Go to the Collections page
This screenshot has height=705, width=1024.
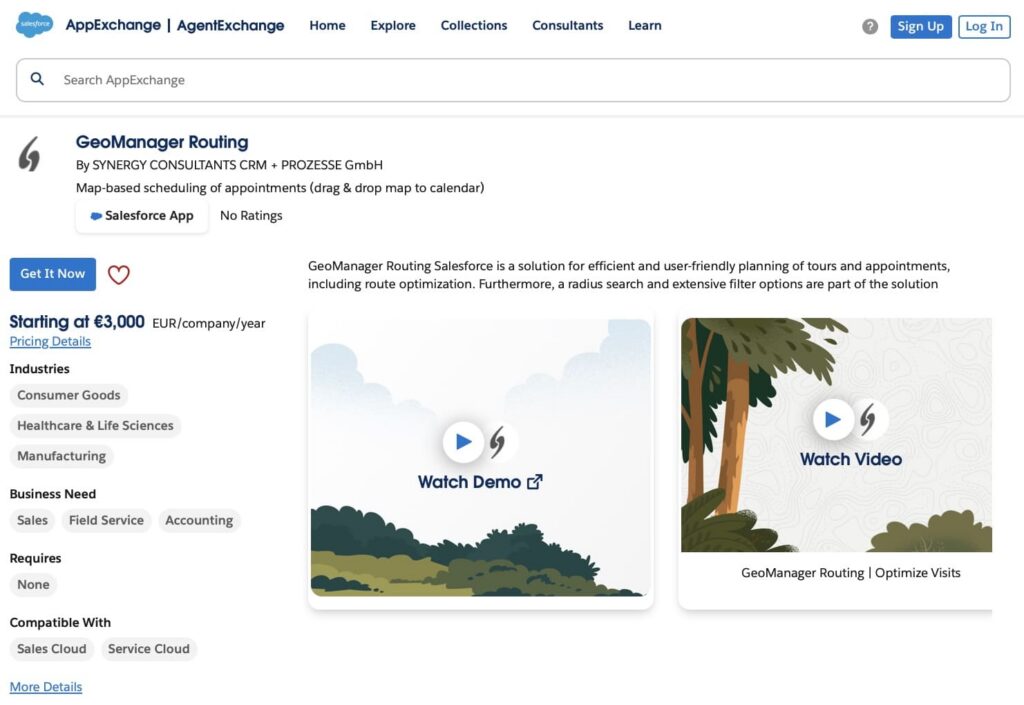click(x=474, y=26)
